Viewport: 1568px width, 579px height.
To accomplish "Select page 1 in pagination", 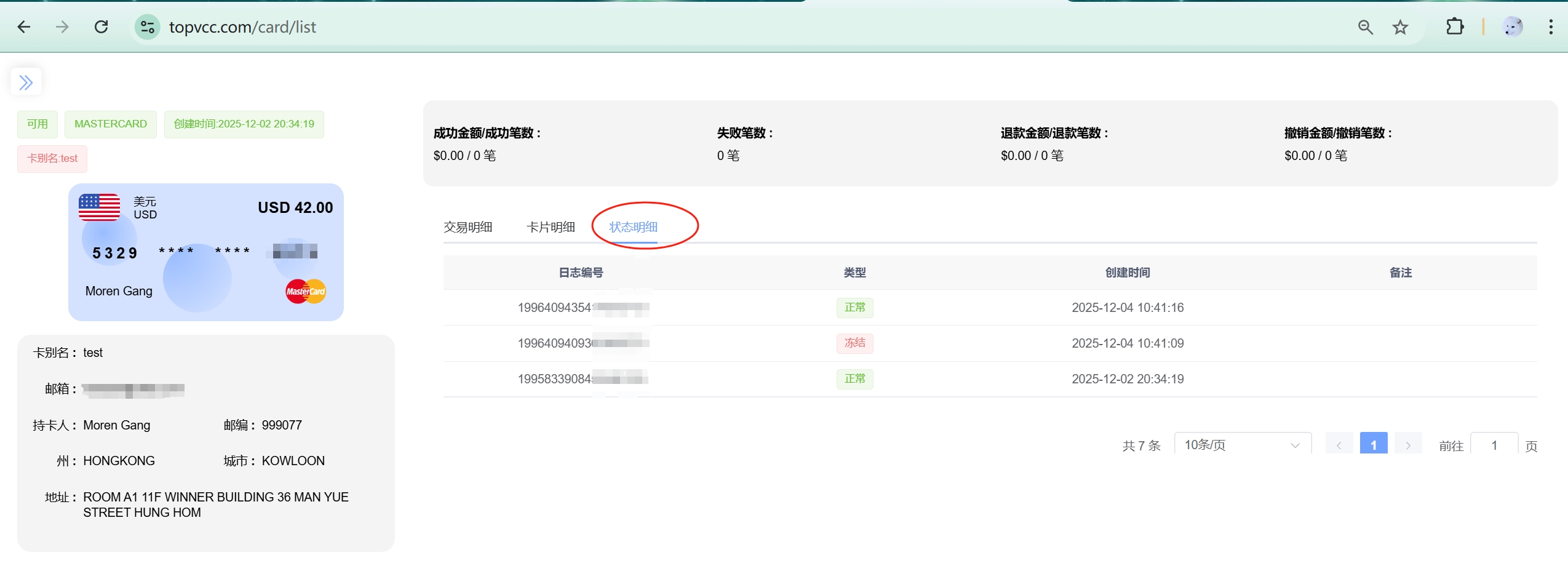I will point(1373,445).
